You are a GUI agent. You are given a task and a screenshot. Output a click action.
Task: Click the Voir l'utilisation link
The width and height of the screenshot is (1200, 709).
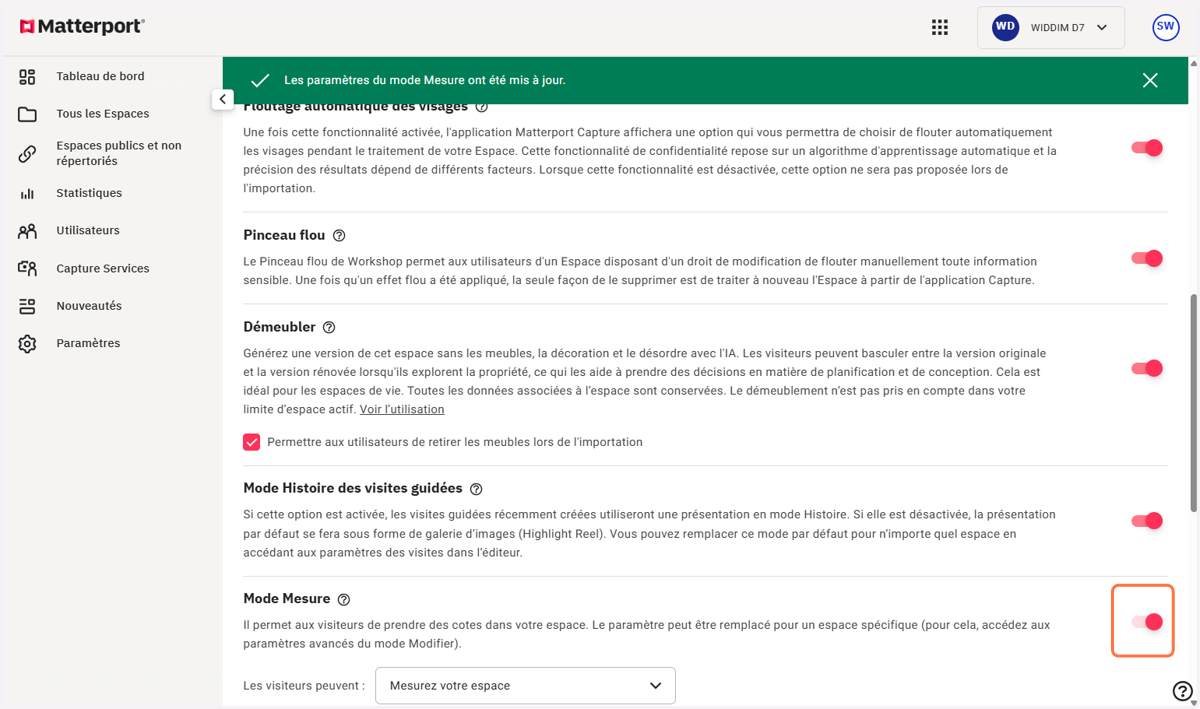[402, 409]
